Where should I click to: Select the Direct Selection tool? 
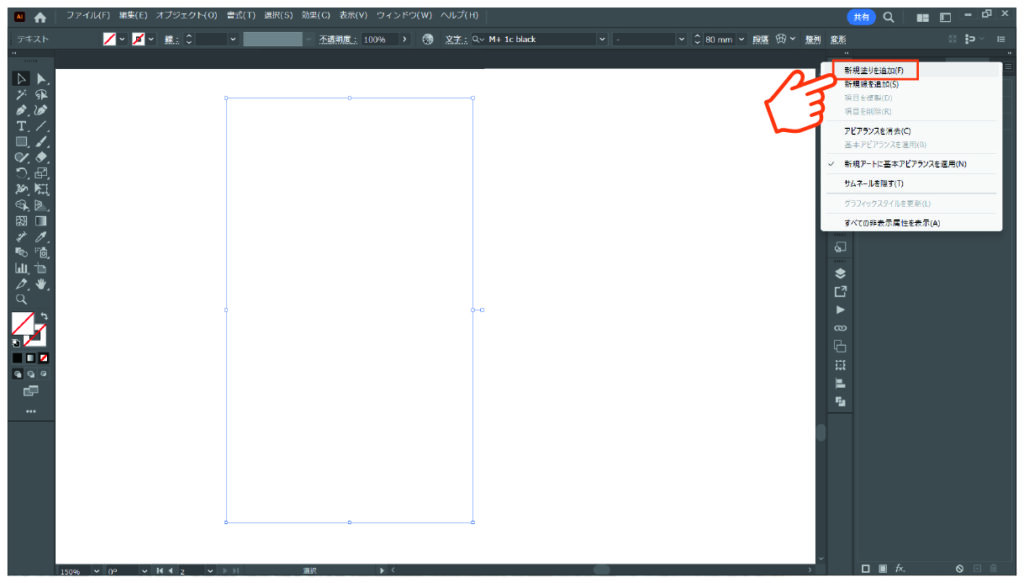click(x=41, y=79)
